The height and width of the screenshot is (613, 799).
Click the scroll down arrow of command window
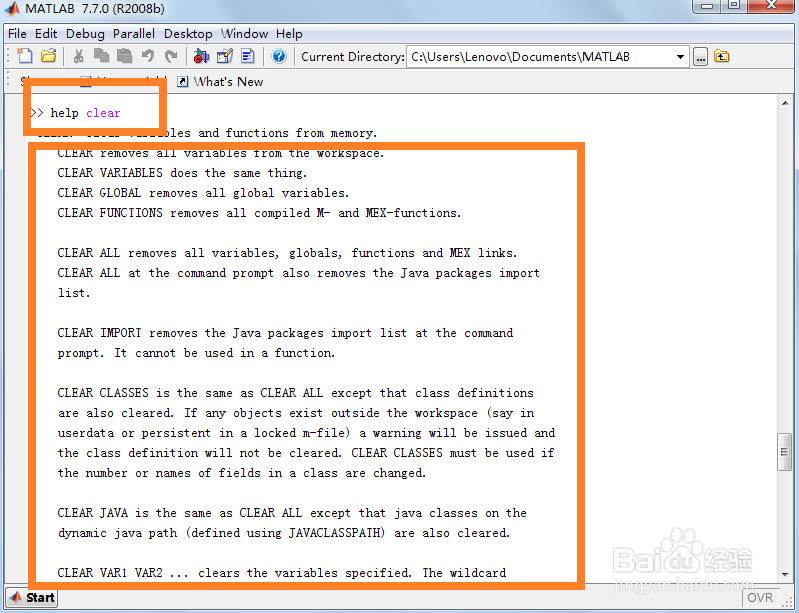(x=784, y=574)
